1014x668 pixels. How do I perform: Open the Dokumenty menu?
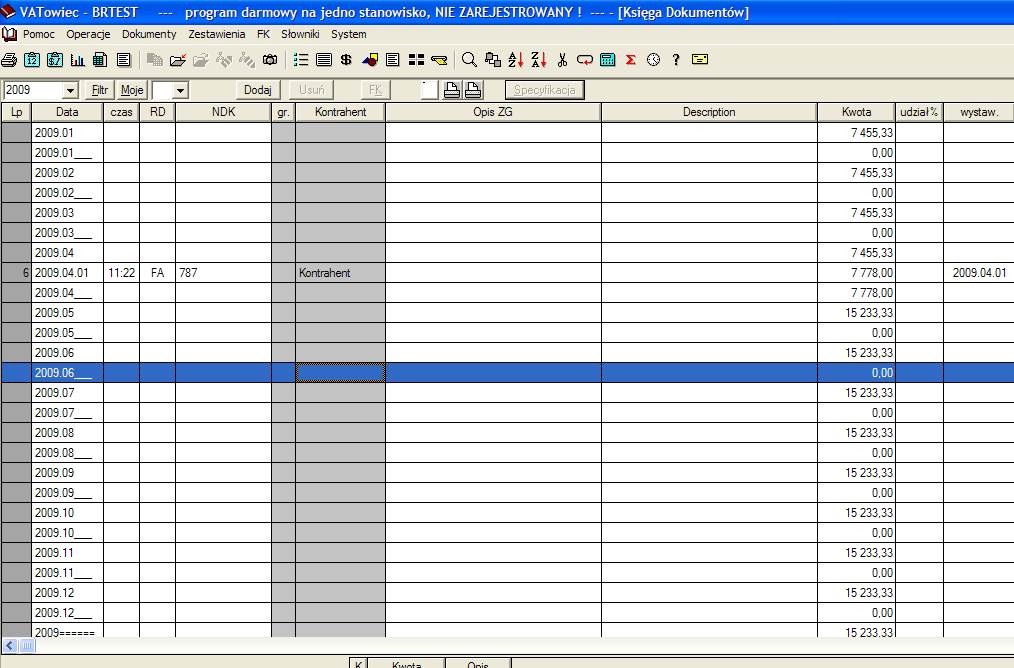149,34
